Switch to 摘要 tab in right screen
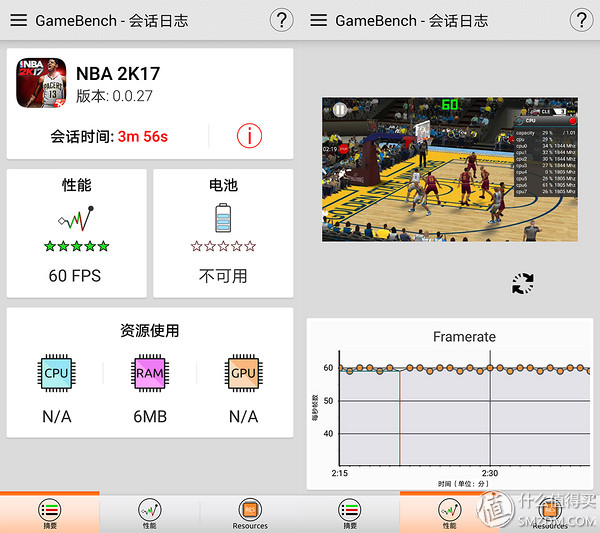The width and height of the screenshot is (600, 533). pos(350,513)
